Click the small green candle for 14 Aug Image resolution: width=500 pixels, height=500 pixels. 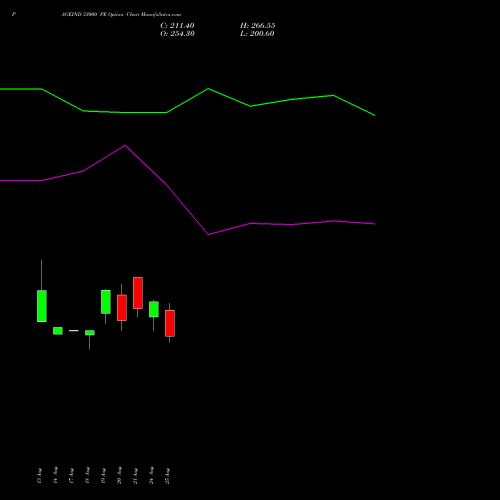58,331
